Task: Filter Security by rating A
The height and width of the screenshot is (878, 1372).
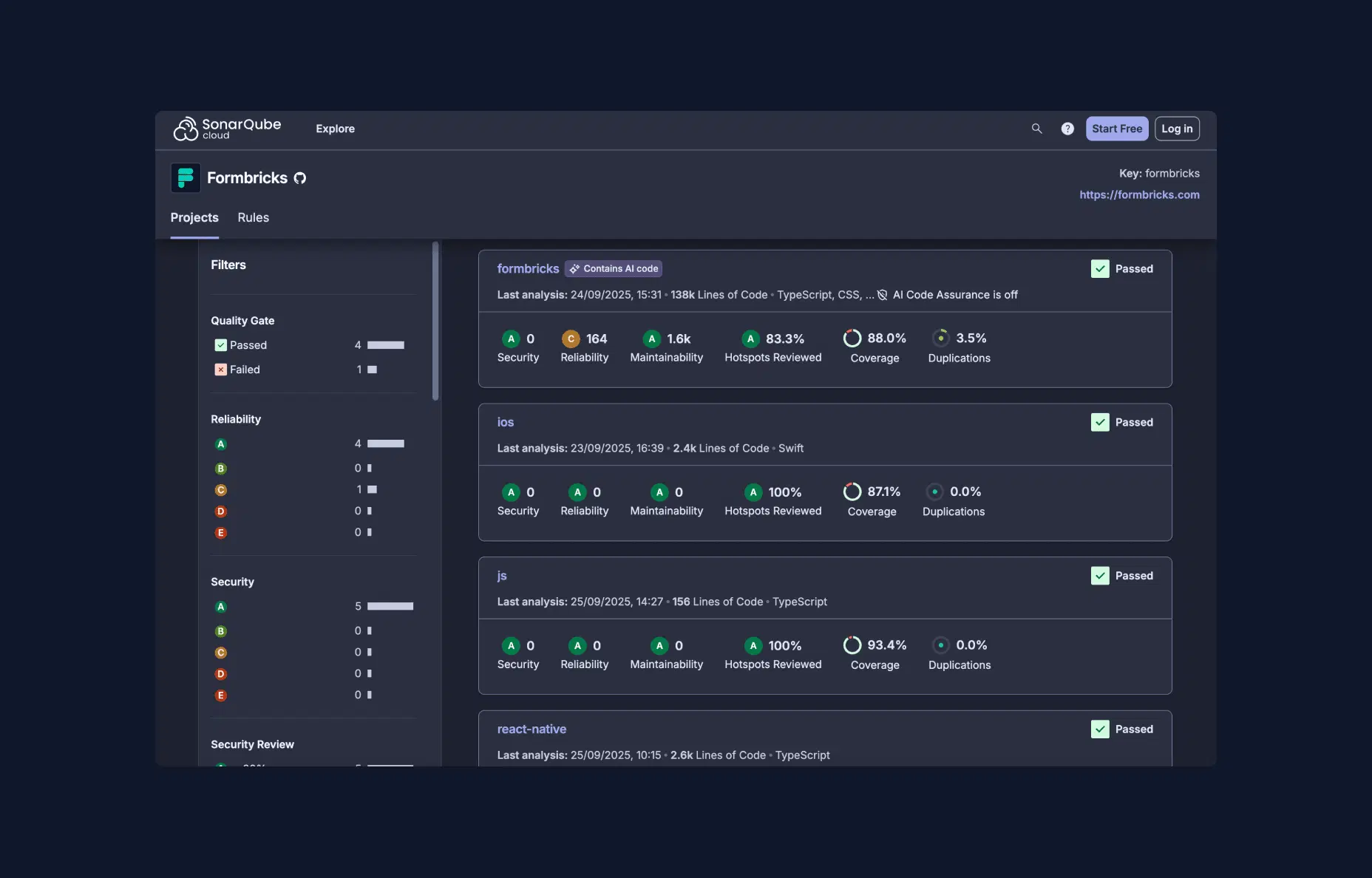Action: (220, 607)
